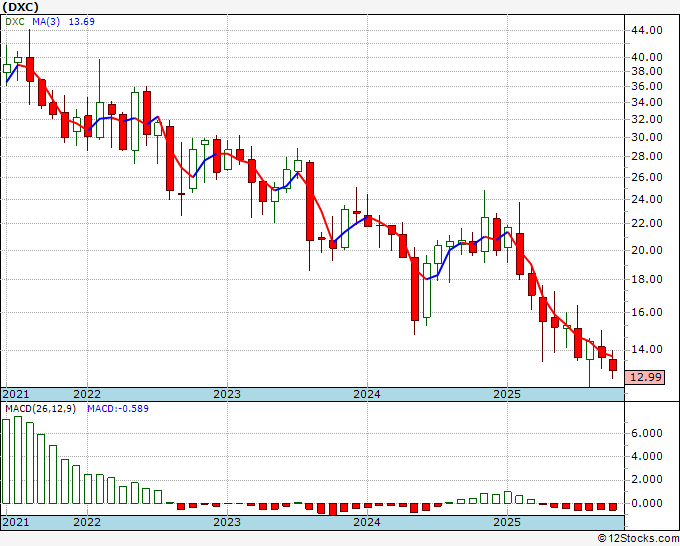Click the 12.99 current price tag
This screenshot has width=680, height=546.
coord(644,377)
